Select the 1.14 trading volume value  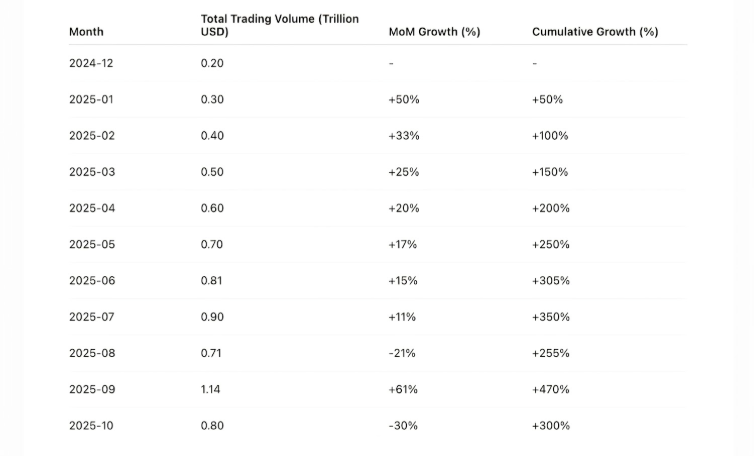point(211,389)
